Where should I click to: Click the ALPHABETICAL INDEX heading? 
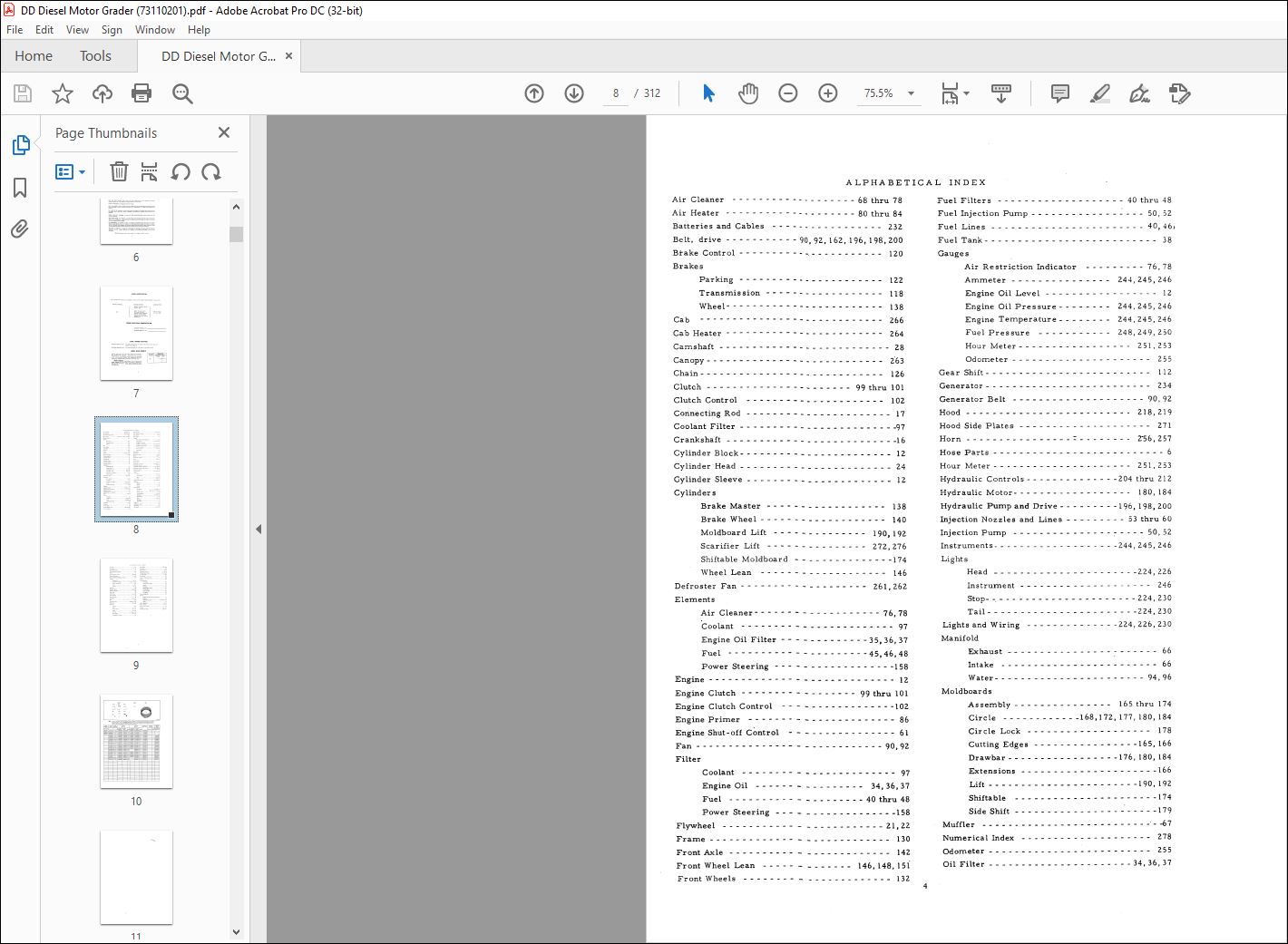[915, 182]
